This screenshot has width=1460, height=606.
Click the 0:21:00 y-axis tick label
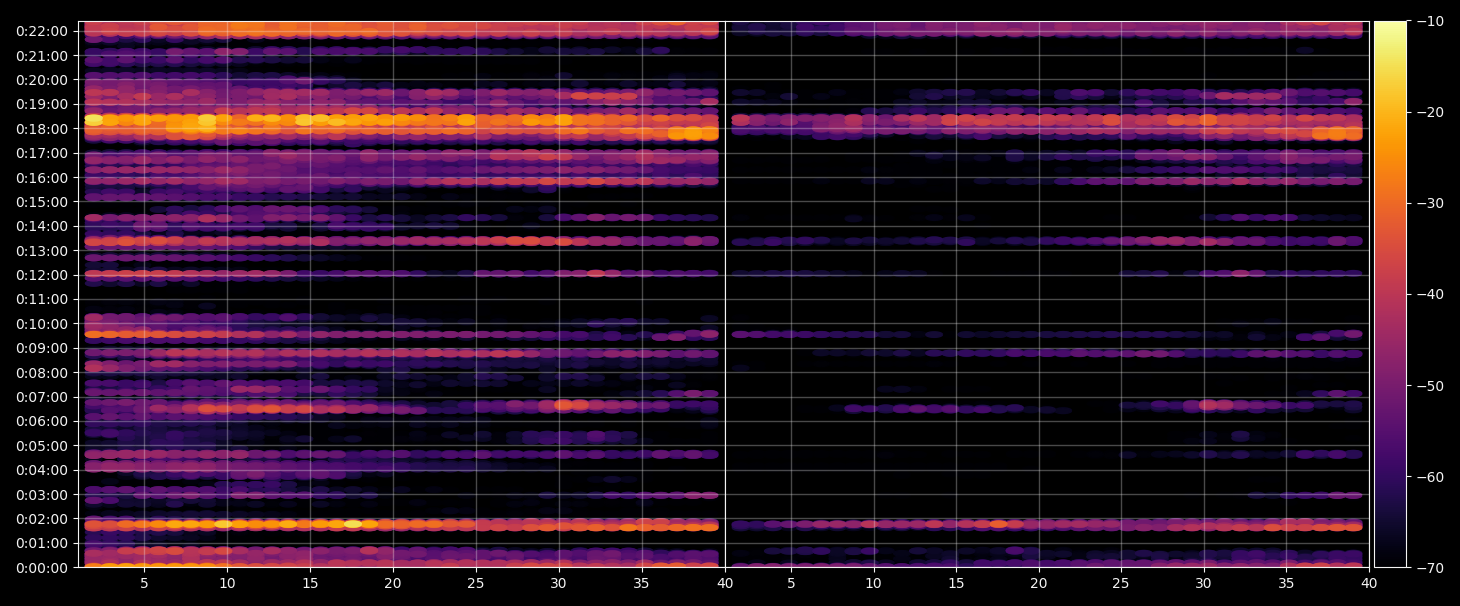tap(42, 55)
